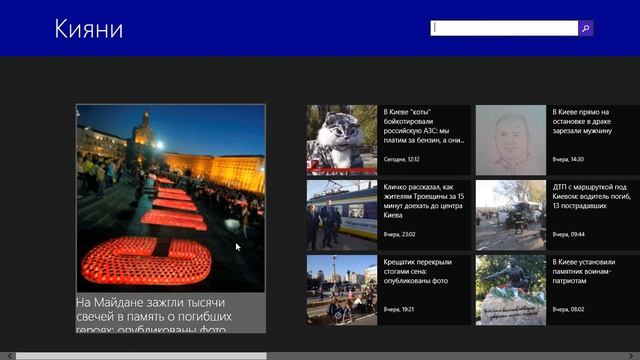Open the minibus crash thumbnail

pos(511,215)
